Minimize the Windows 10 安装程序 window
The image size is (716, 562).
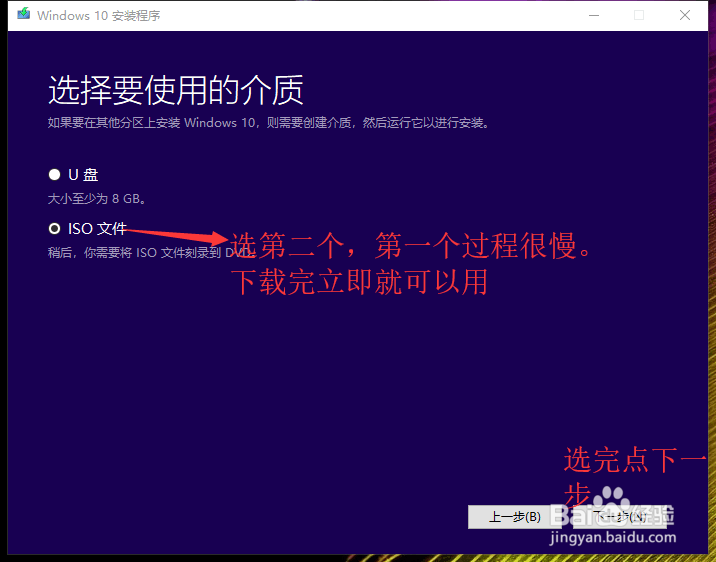[594, 16]
